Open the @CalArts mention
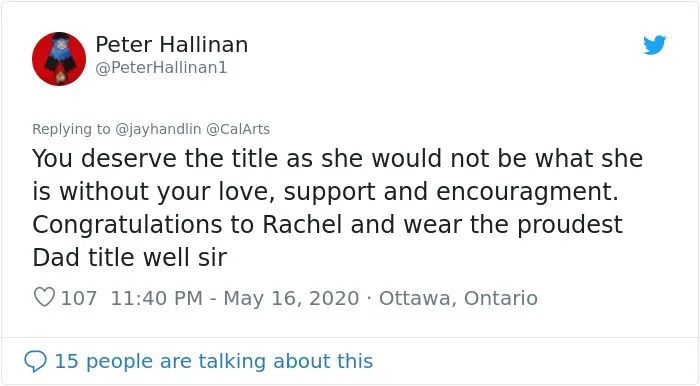 pos(238,129)
